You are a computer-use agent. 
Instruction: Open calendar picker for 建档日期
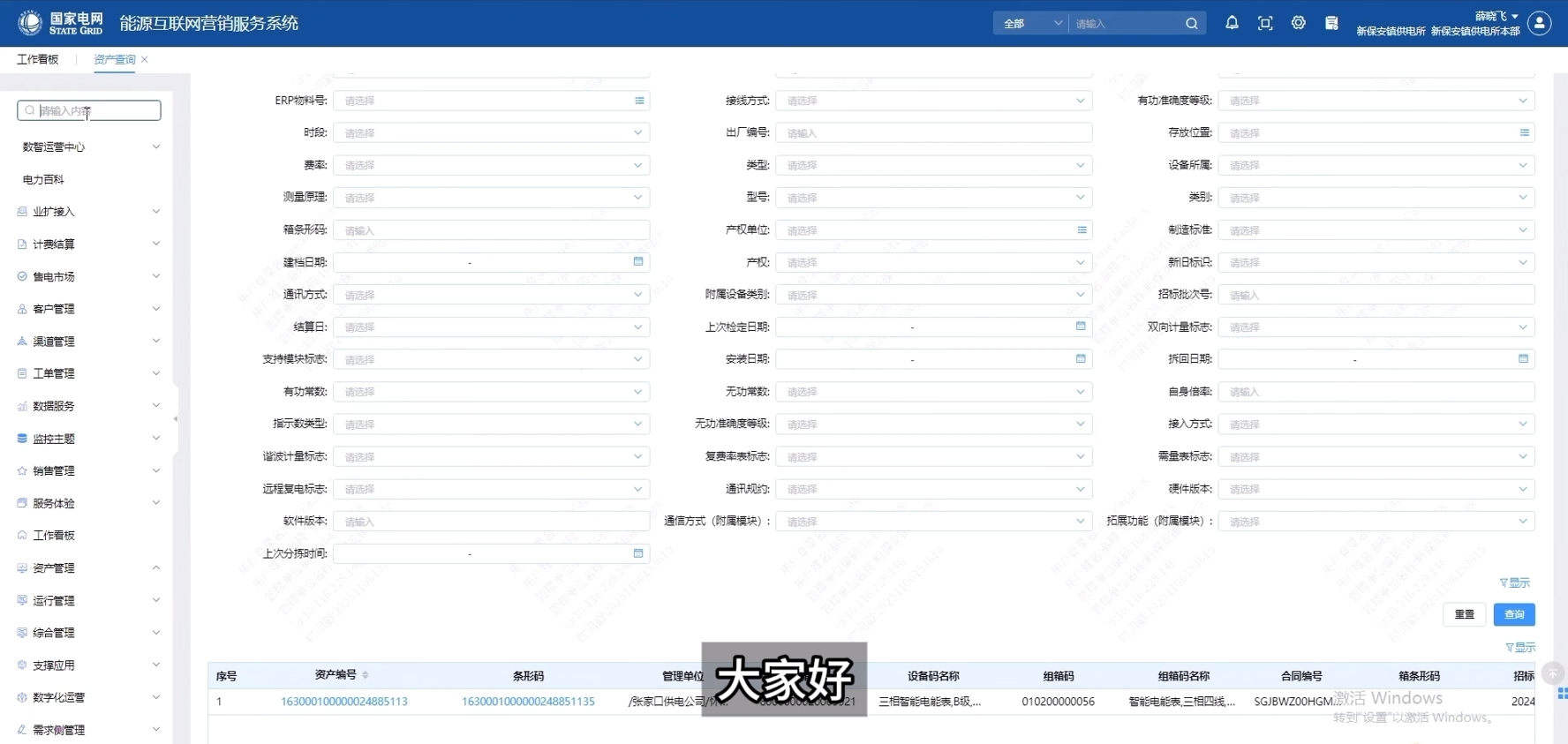638,261
